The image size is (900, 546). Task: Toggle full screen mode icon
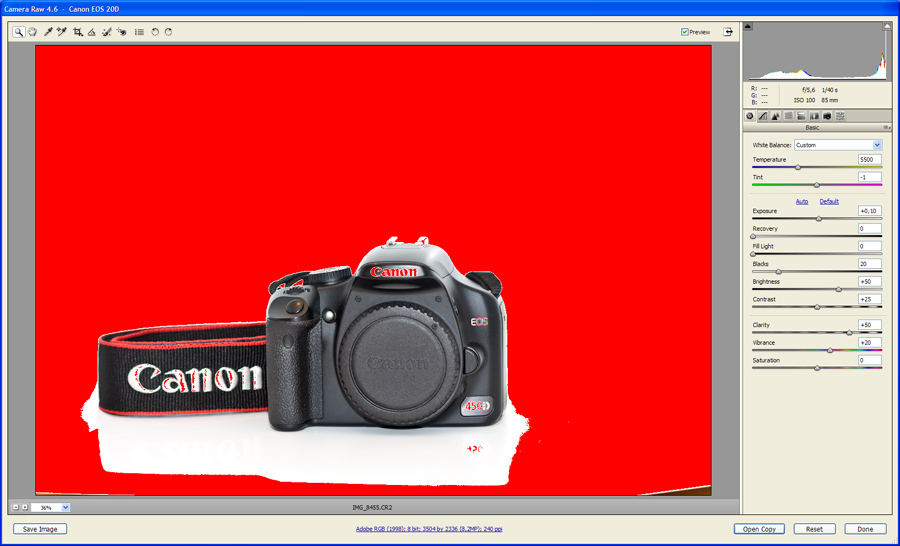tap(728, 32)
